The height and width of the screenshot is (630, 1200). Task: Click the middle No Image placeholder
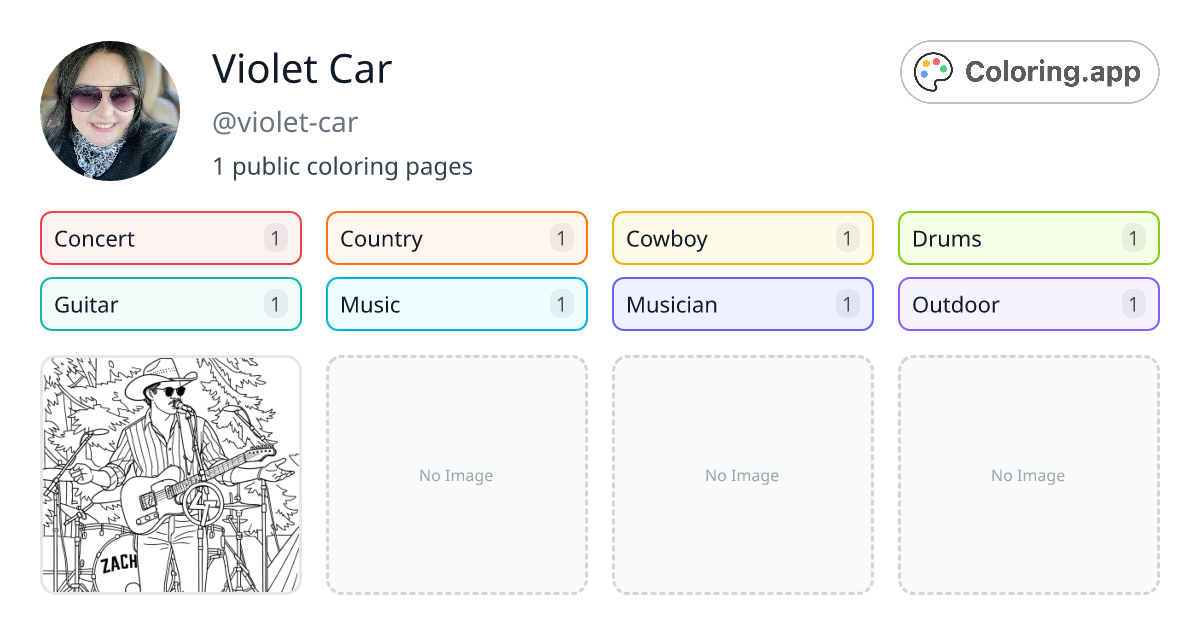click(x=742, y=475)
